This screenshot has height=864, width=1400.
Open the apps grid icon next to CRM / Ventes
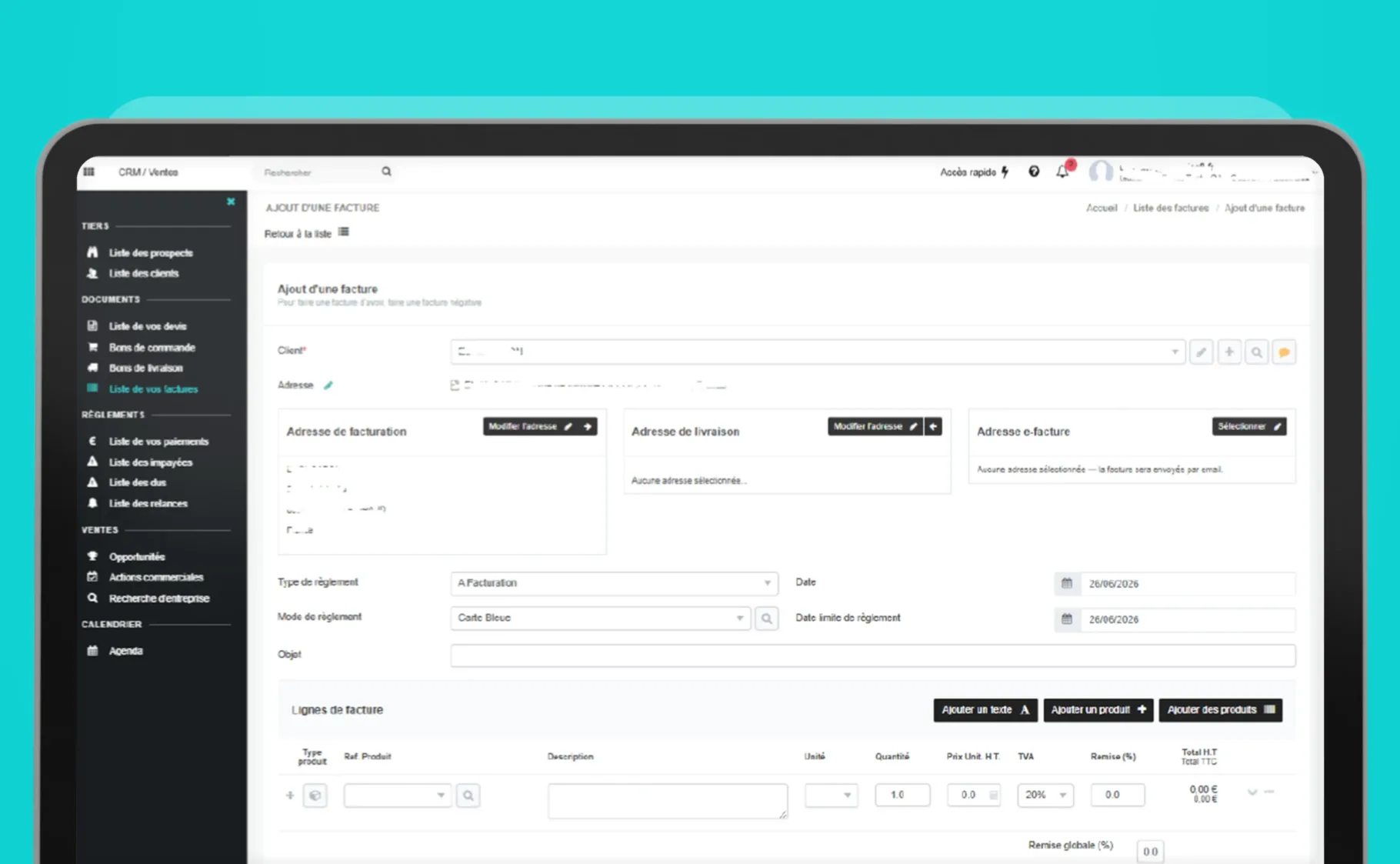coord(89,172)
